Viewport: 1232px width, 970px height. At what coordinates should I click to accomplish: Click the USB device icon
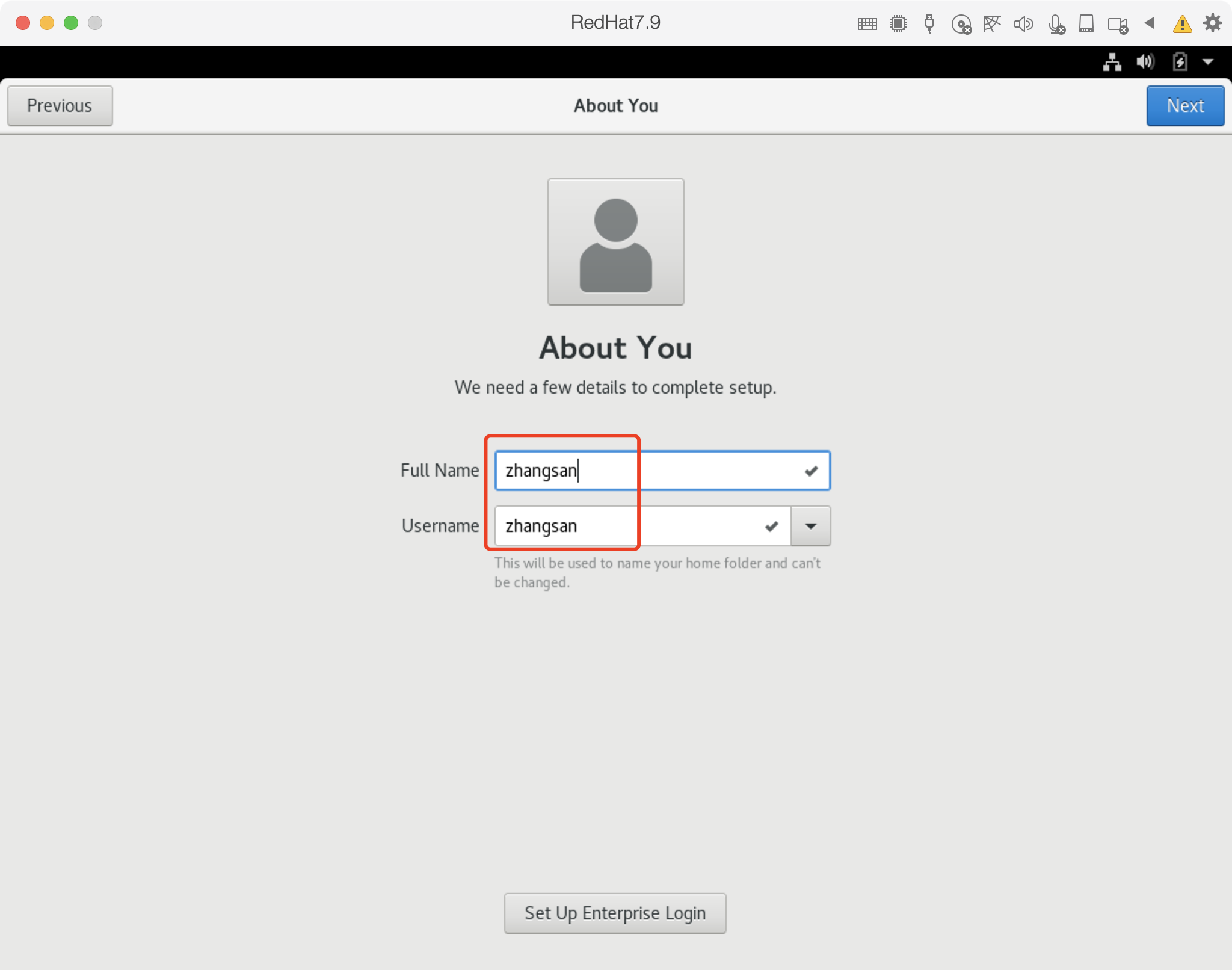(929, 24)
